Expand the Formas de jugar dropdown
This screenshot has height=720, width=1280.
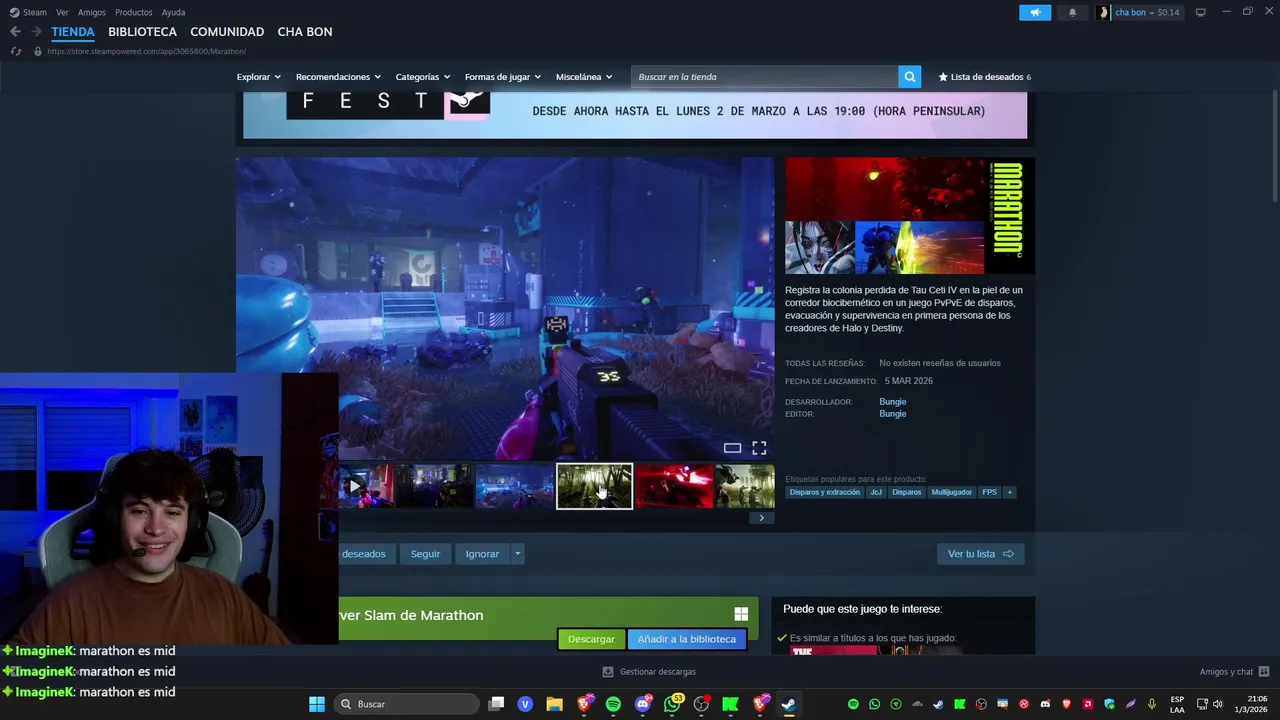(x=502, y=77)
